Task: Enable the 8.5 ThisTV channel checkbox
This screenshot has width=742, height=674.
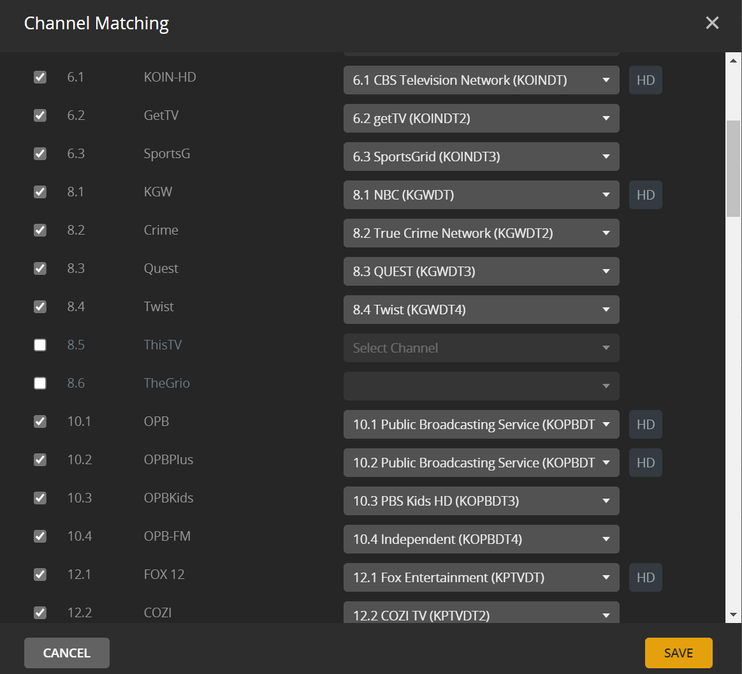Action: tap(40, 345)
